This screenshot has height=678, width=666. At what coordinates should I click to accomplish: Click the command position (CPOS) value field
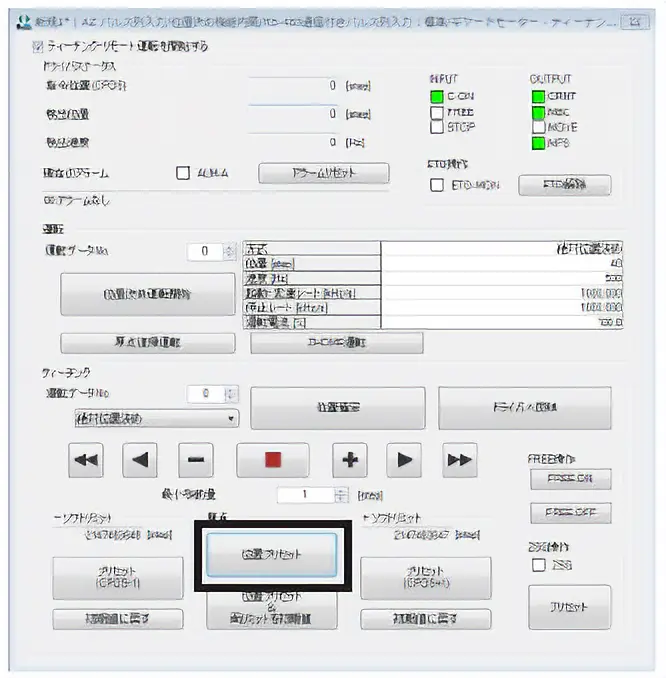[x=293, y=86]
